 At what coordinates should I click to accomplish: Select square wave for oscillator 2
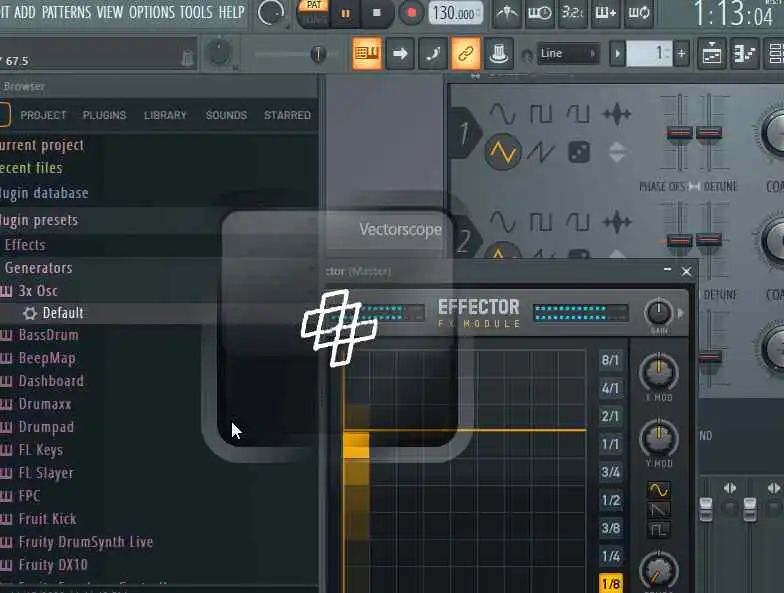point(540,222)
